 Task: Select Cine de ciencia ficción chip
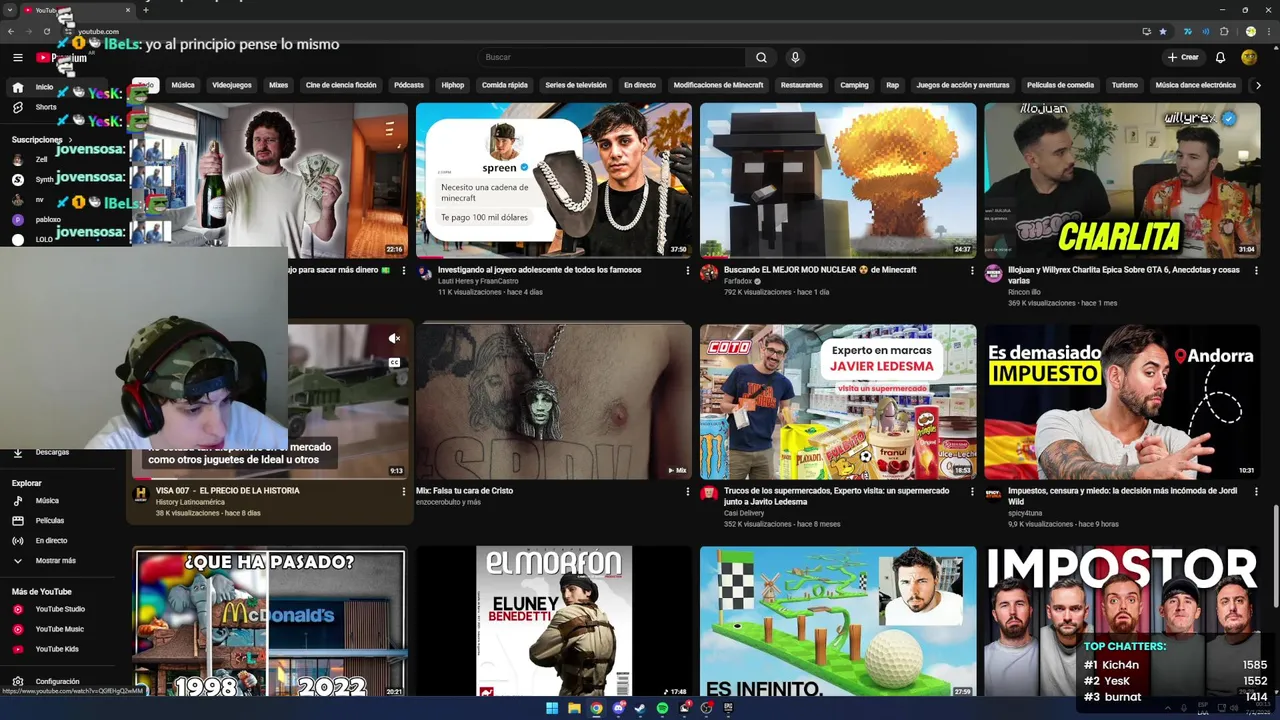(341, 85)
